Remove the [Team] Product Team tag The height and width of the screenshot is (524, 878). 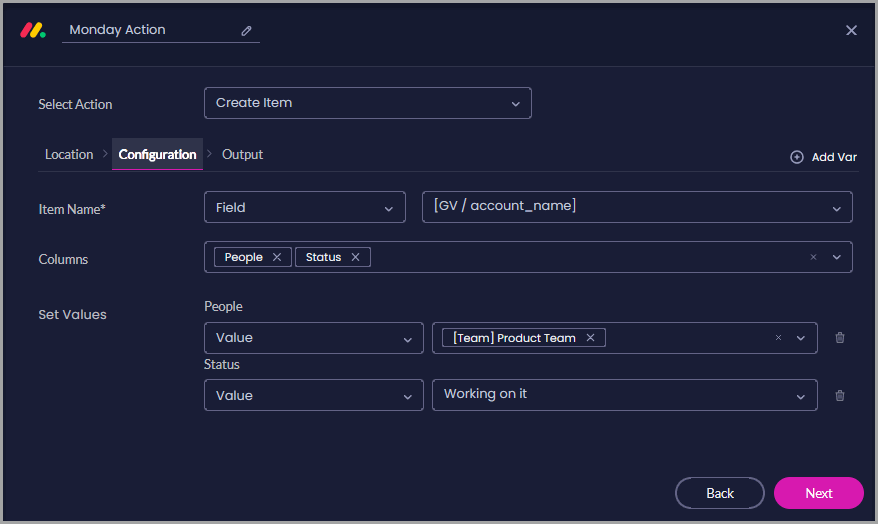pos(590,338)
